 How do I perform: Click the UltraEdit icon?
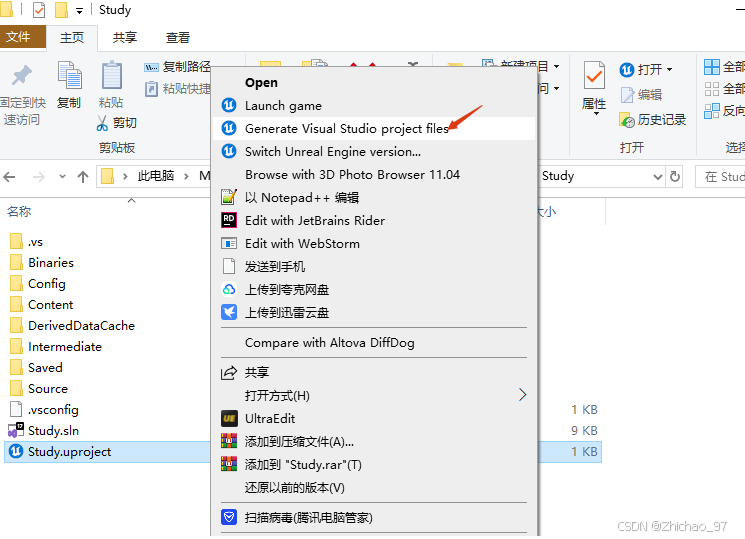(229, 419)
